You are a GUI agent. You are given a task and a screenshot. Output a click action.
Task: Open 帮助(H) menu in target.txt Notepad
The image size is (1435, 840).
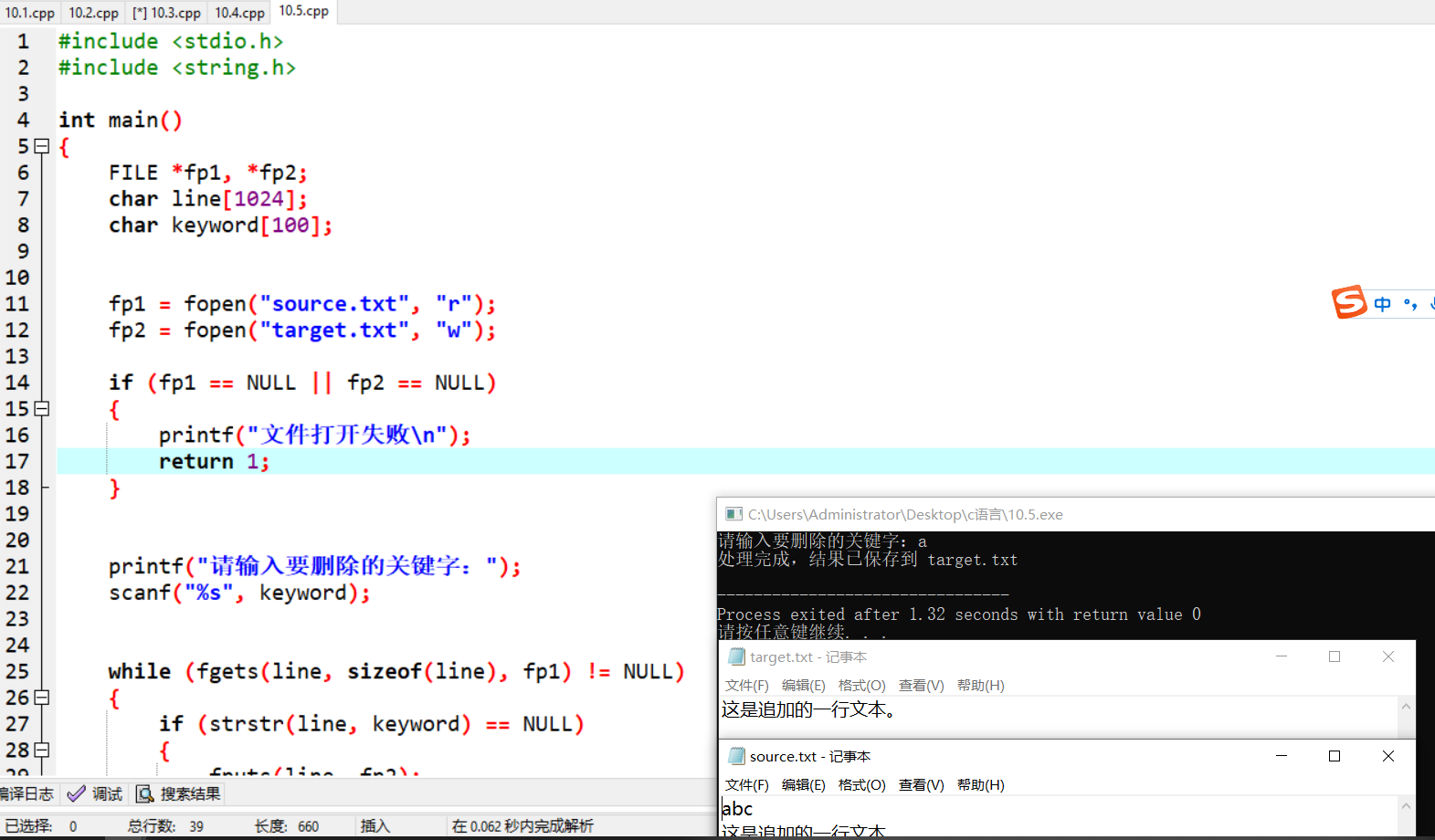click(981, 685)
